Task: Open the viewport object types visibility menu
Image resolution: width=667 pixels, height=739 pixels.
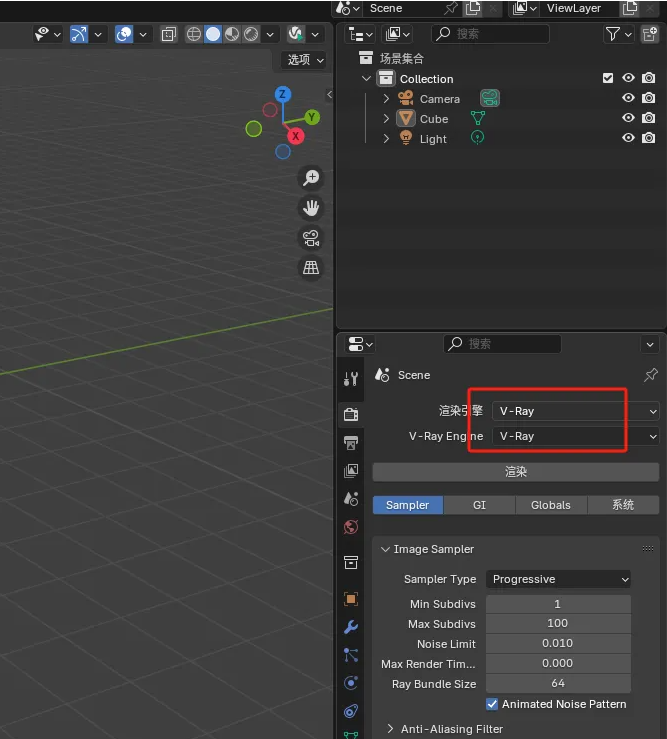Action: (48, 34)
